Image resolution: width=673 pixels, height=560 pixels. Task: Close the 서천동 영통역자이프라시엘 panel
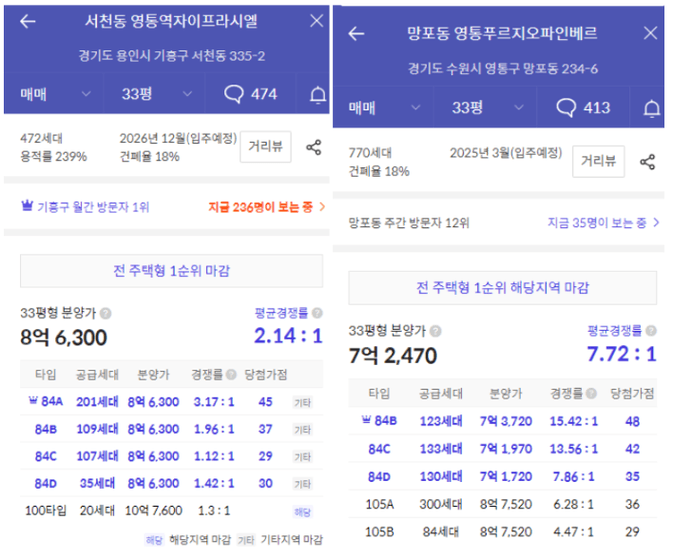317,21
